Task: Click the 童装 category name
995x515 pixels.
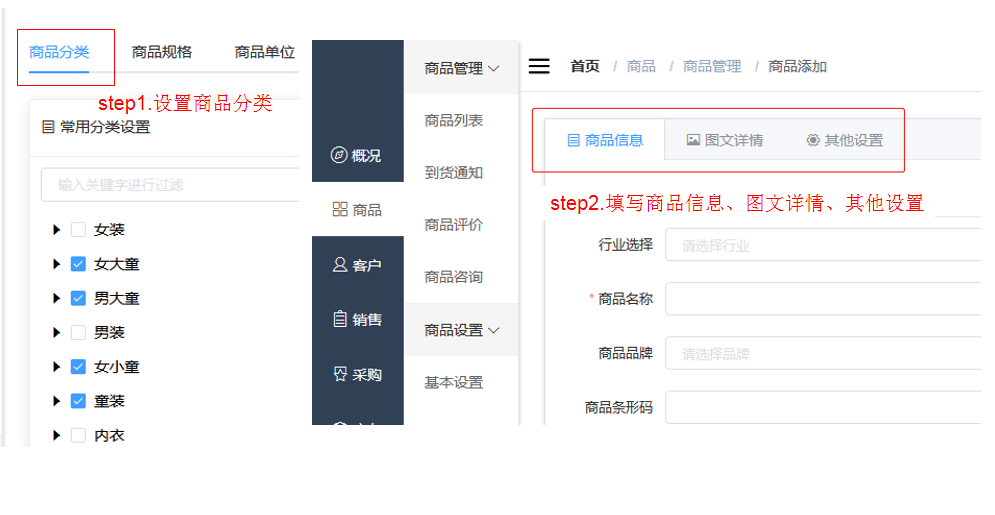Action: pyautogui.click(x=109, y=401)
